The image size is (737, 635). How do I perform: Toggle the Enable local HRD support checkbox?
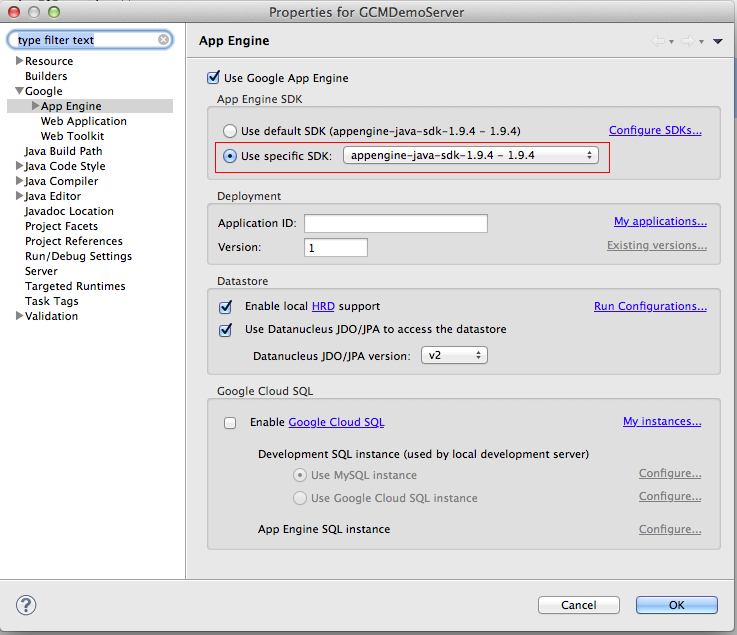point(226,306)
